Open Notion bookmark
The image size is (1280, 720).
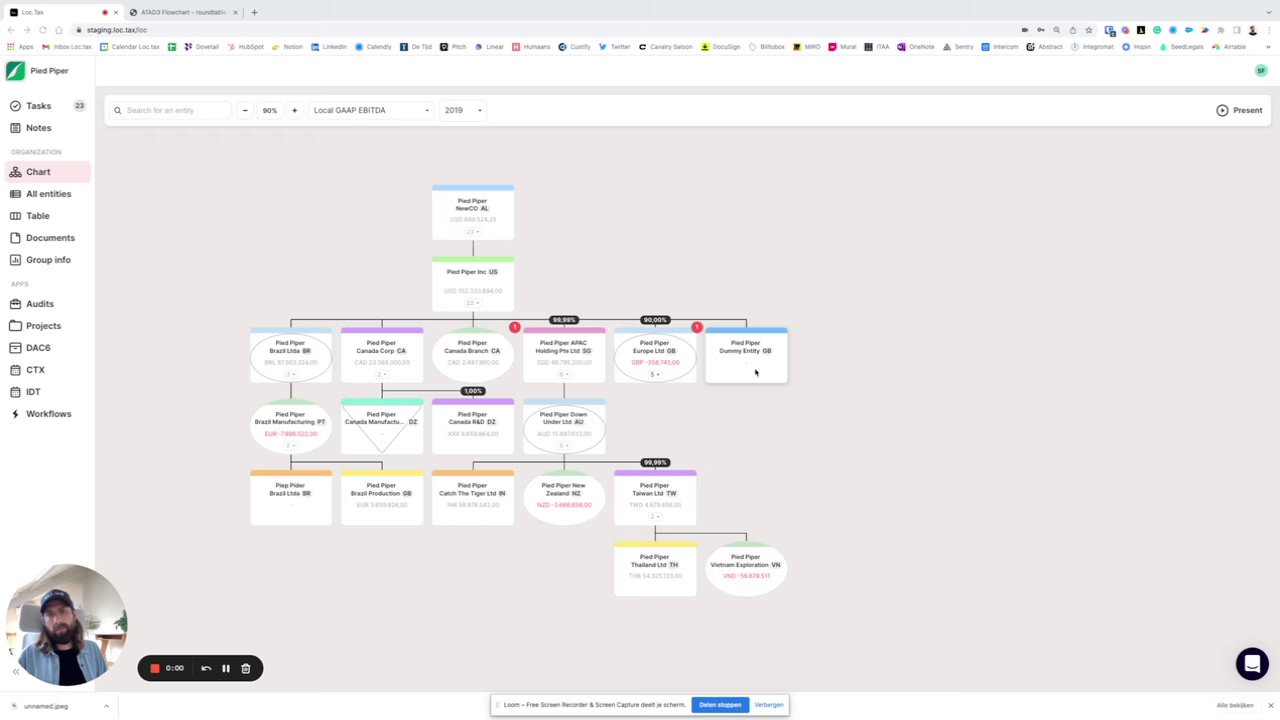(x=287, y=47)
